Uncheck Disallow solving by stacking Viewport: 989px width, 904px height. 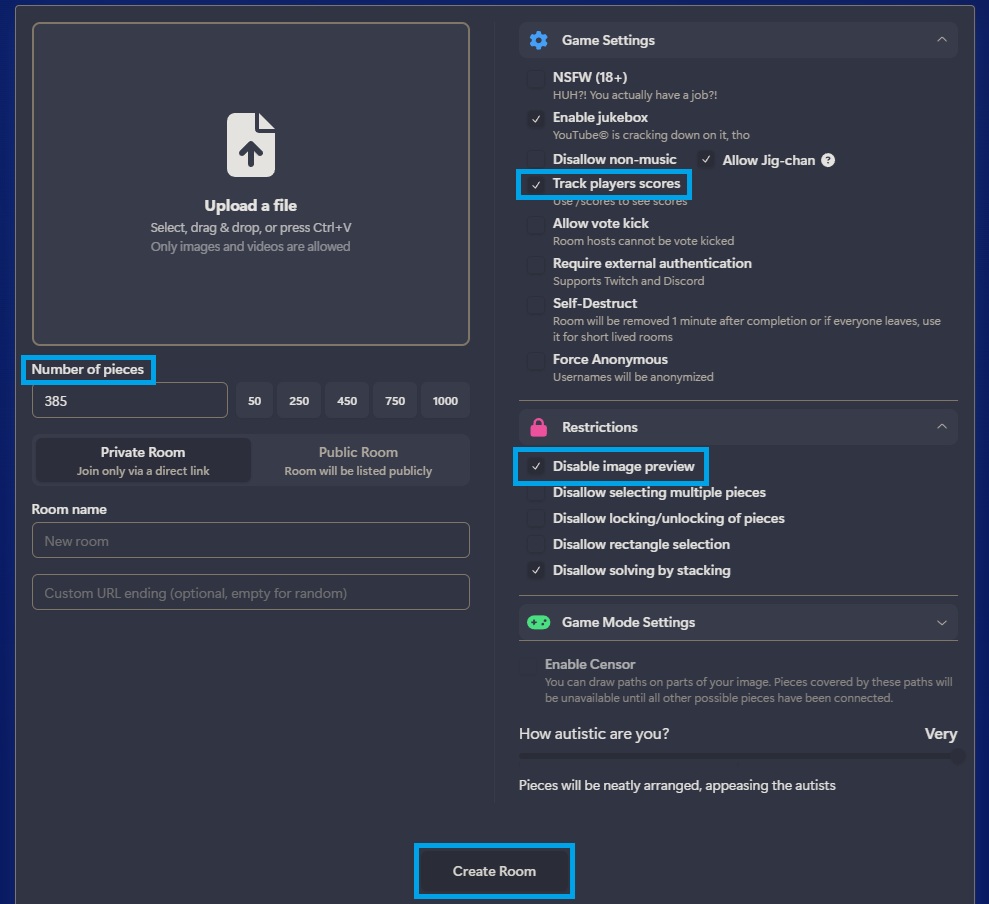pyautogui.click(x=536, y=570)
